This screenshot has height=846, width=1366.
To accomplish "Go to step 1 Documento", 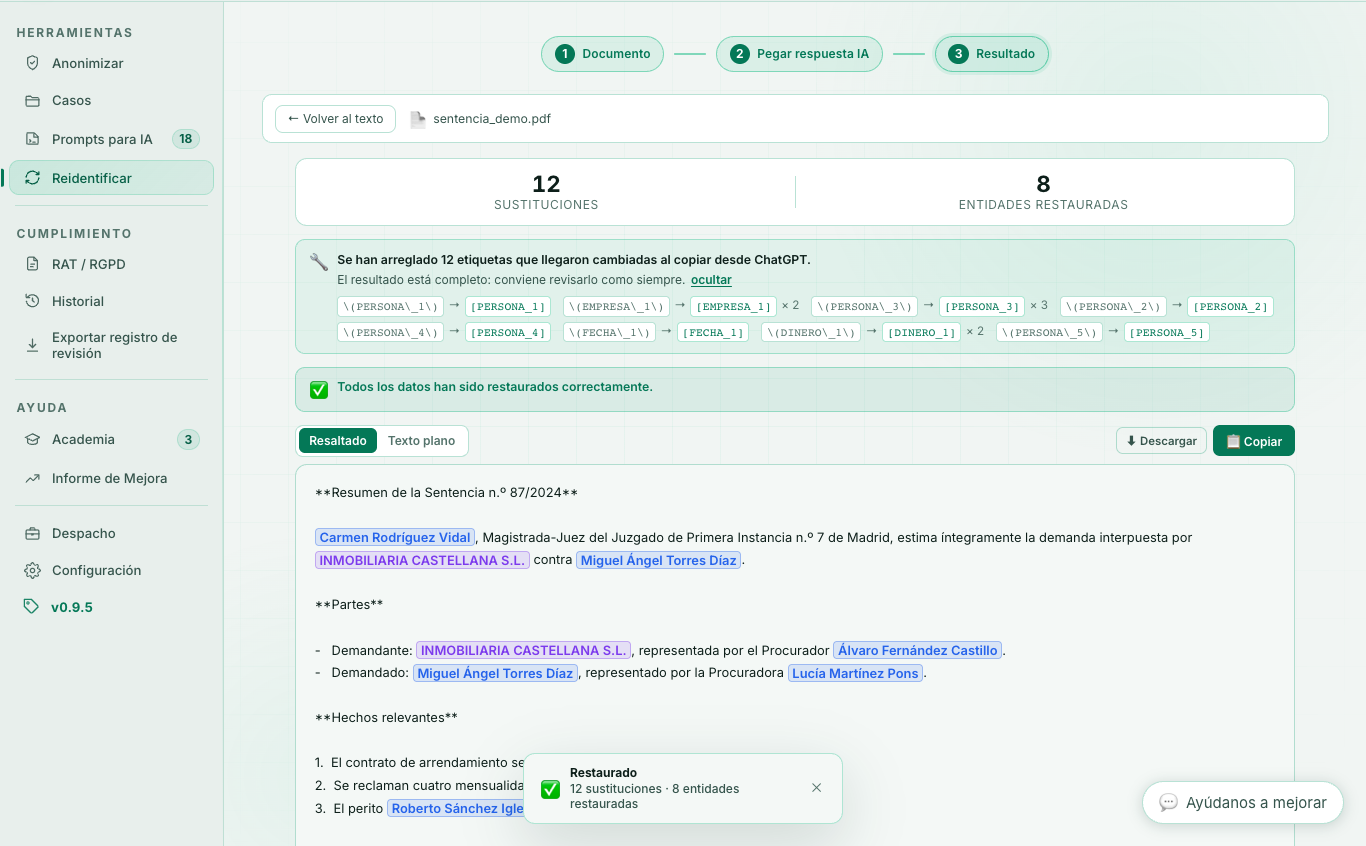I will 603,54.
